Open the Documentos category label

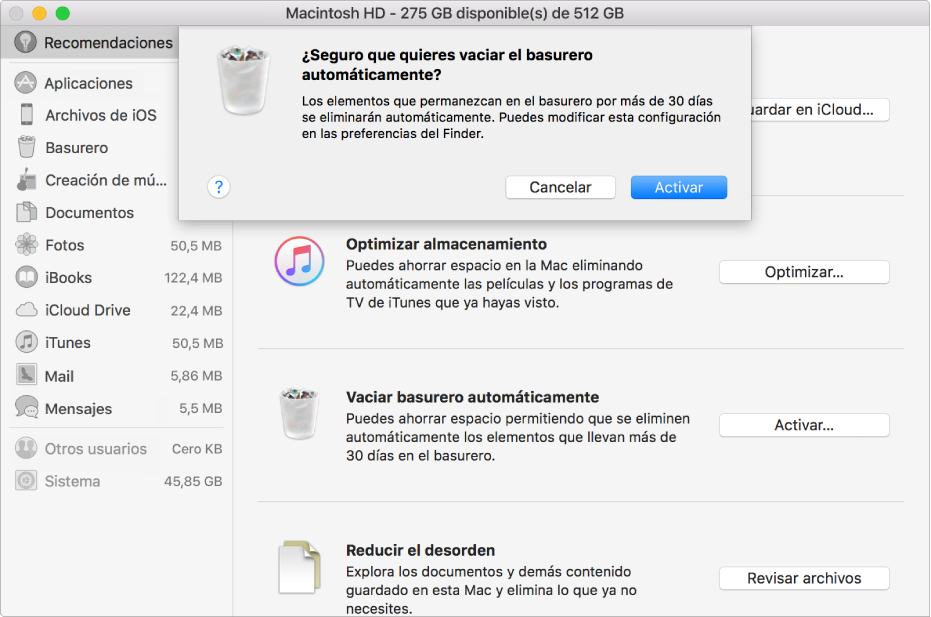click(x=90, y=213)
